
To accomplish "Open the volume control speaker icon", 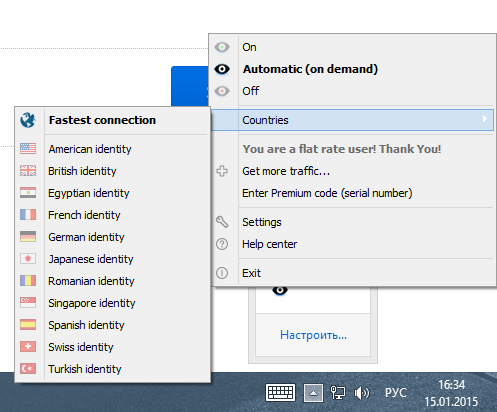I will (361, 393).
